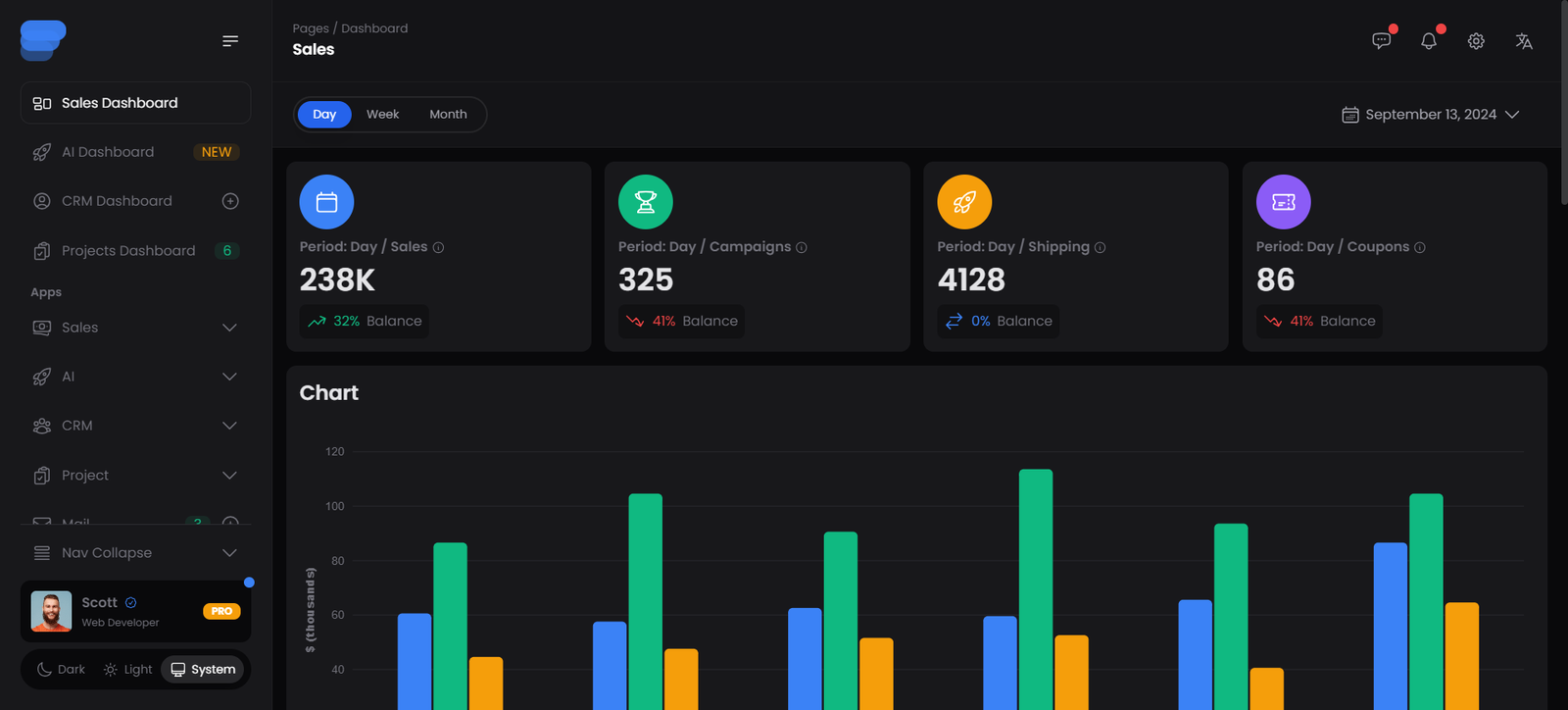Expand the CRM apps menu chevron
The width and height of the screenshot is (1568, 710).
pyautogui.click(x=229, y=426)
